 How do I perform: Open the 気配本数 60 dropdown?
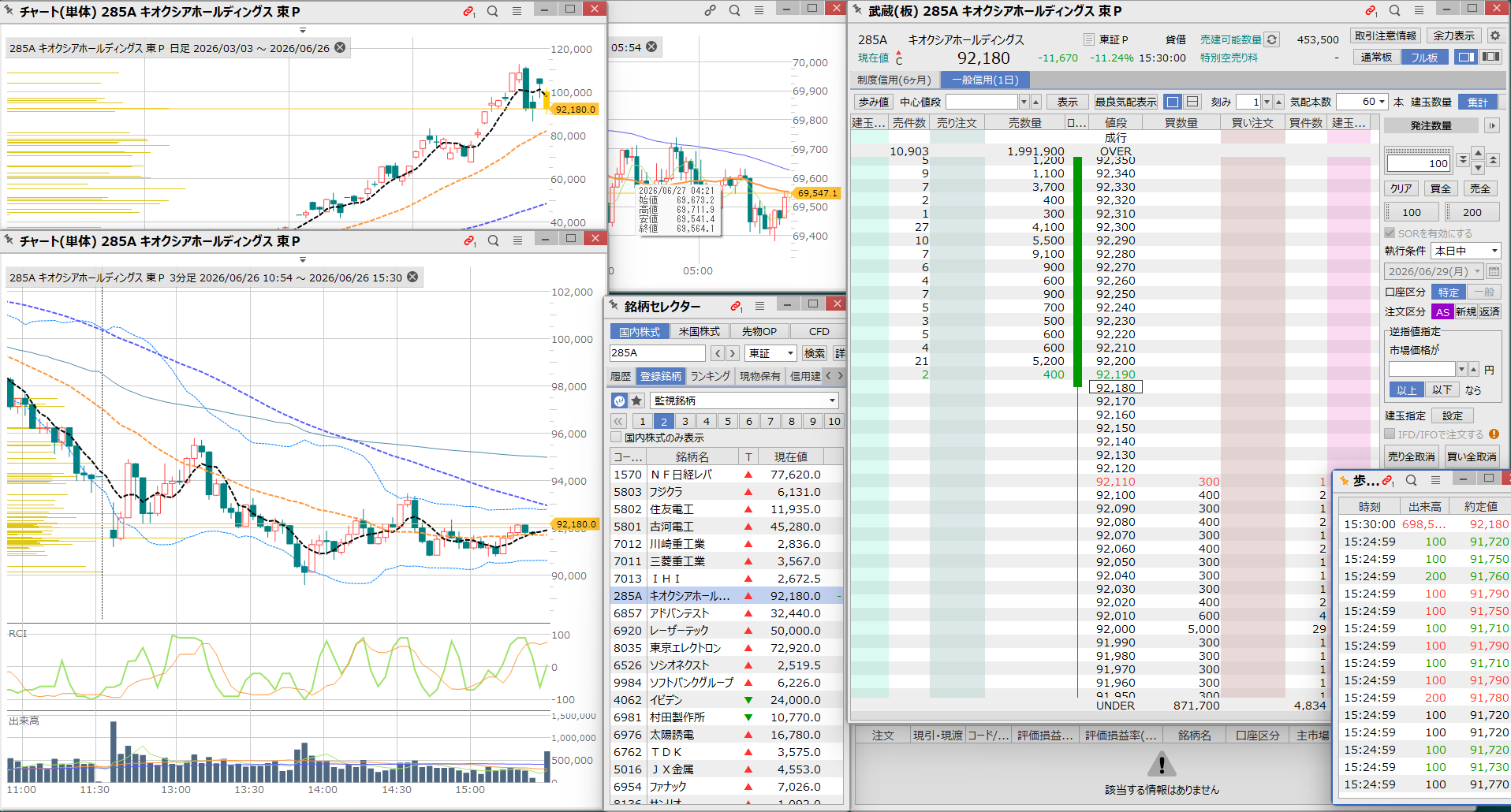coord(1363,102)
